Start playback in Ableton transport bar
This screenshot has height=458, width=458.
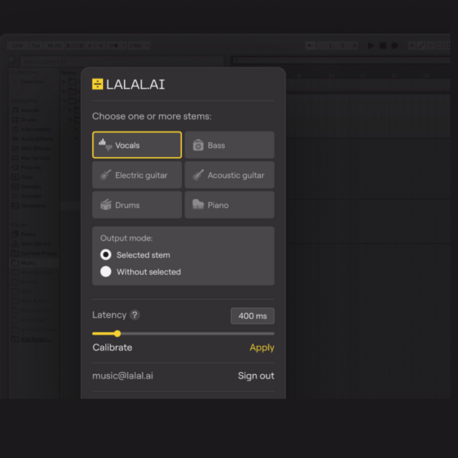[x=370, y=45]
